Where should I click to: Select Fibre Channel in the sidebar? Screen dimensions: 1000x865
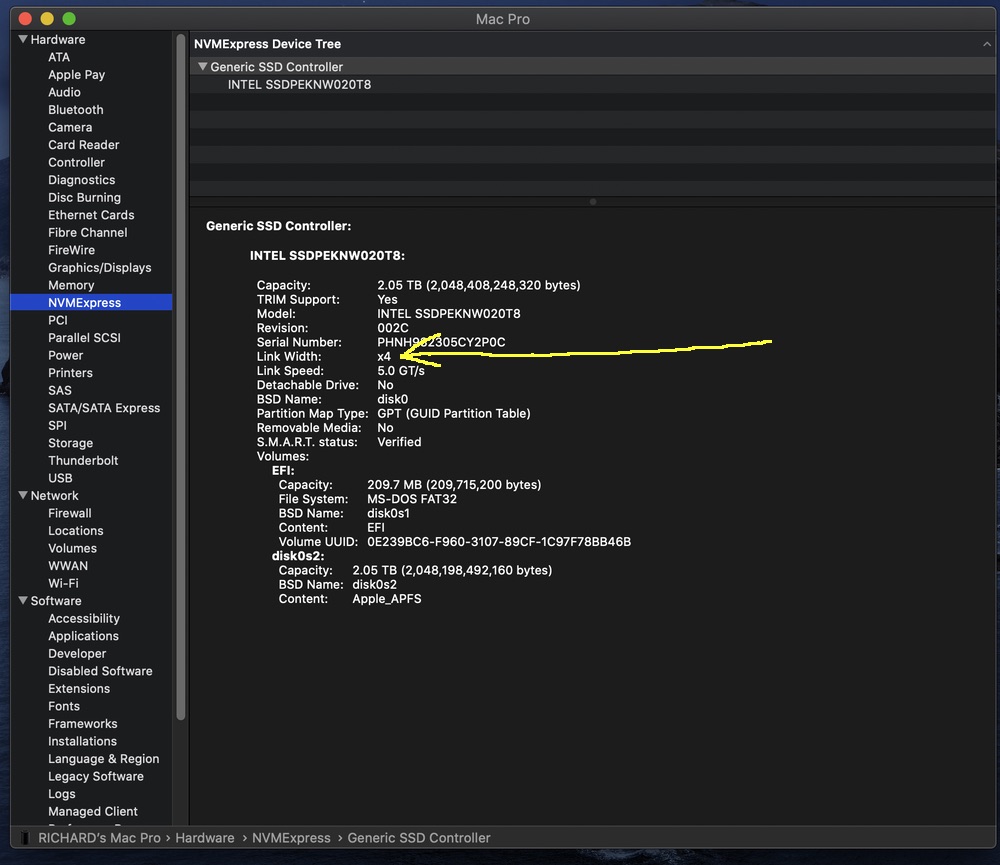(x=87, y=233)
